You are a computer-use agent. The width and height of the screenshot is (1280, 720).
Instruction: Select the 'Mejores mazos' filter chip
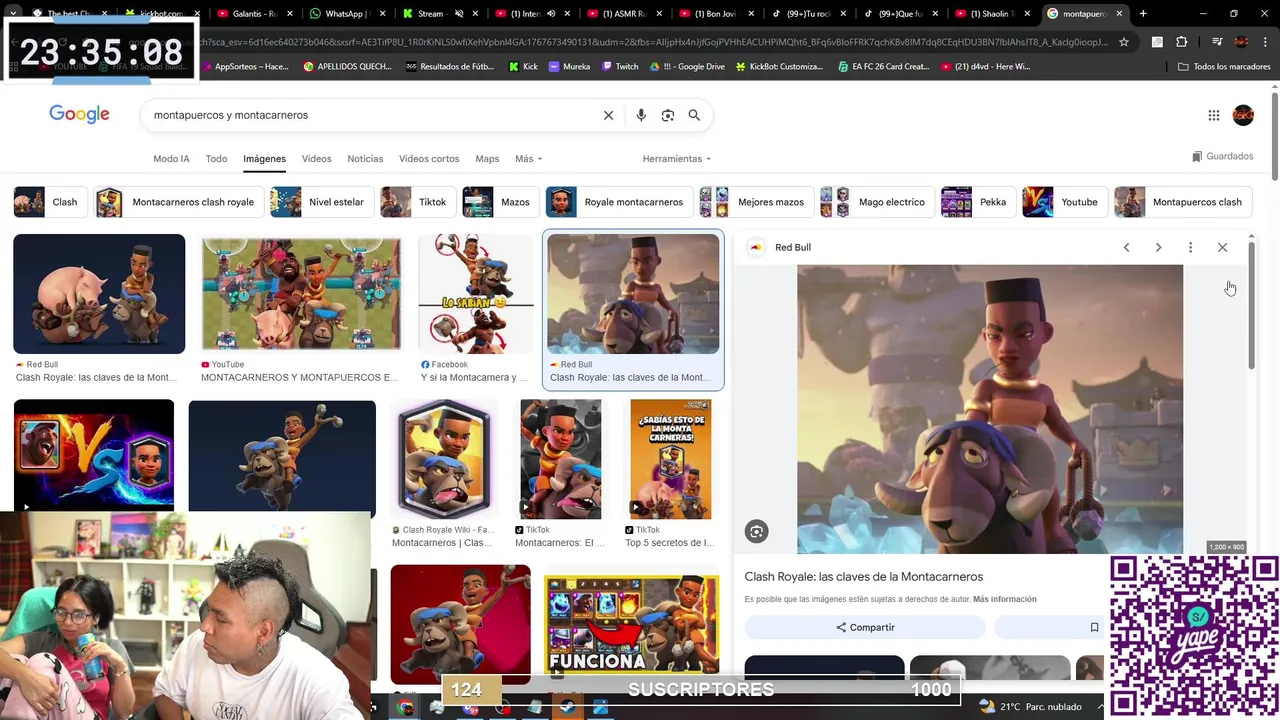756,202
